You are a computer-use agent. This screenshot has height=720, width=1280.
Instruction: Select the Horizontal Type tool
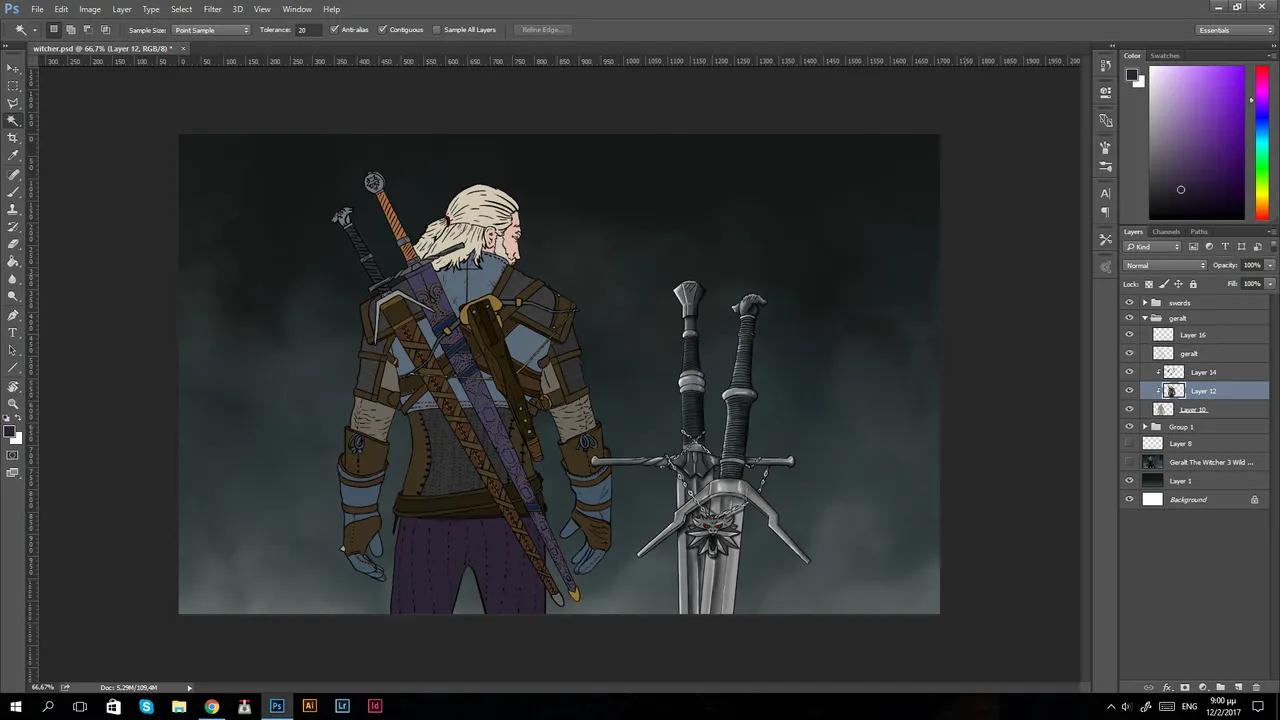[x=13, y=332]
